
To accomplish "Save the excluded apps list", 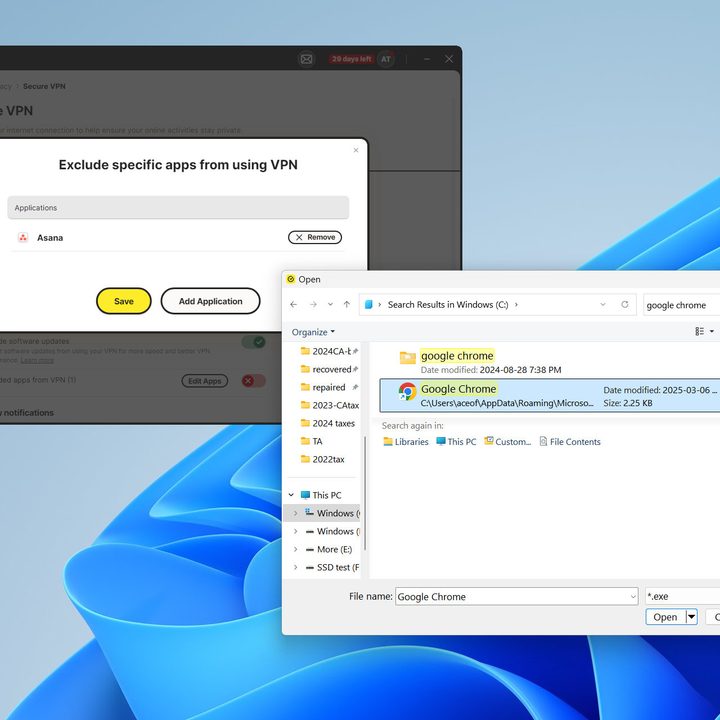I will point(124,301).
